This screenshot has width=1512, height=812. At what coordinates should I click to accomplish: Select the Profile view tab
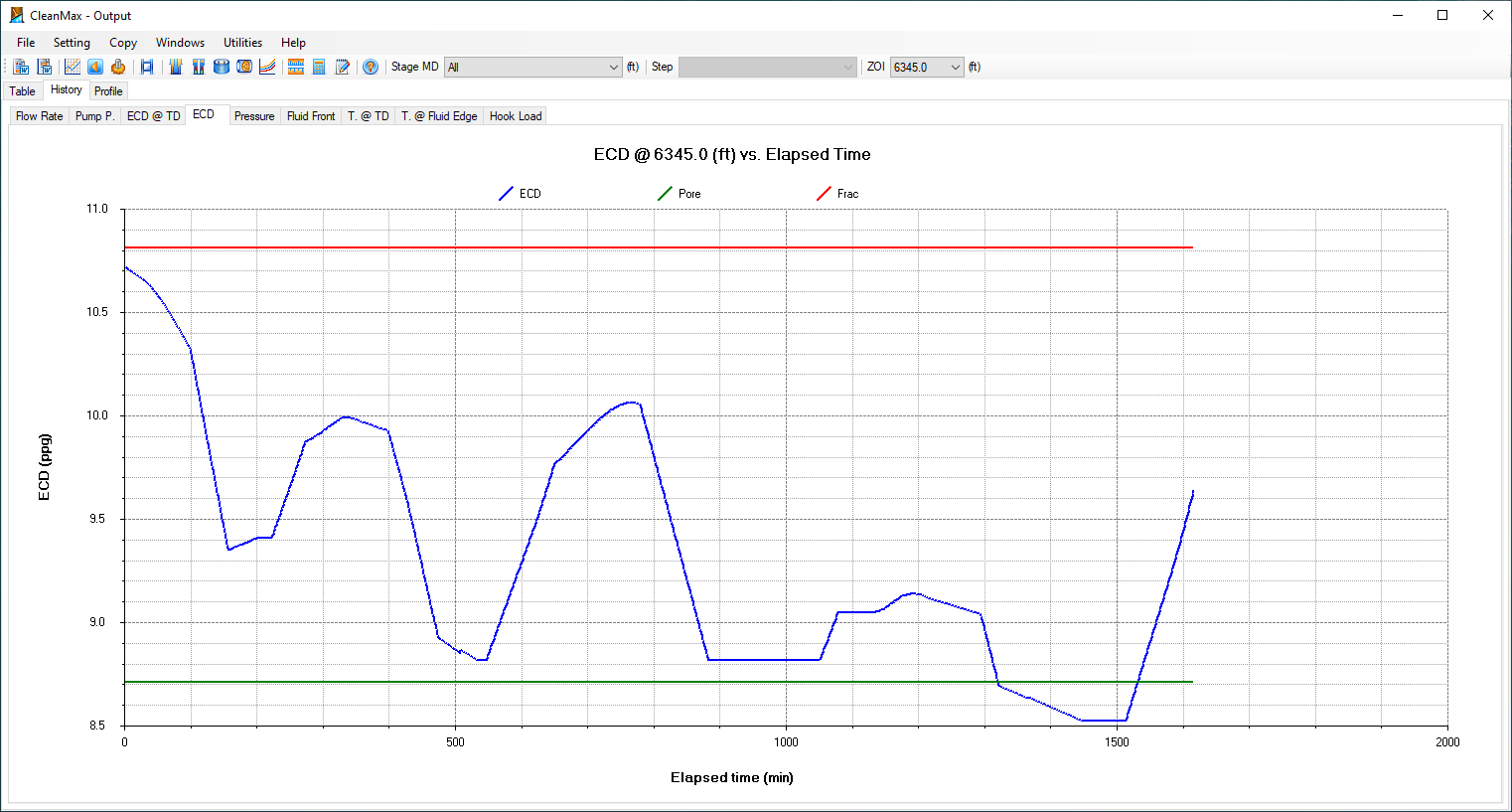108,91
